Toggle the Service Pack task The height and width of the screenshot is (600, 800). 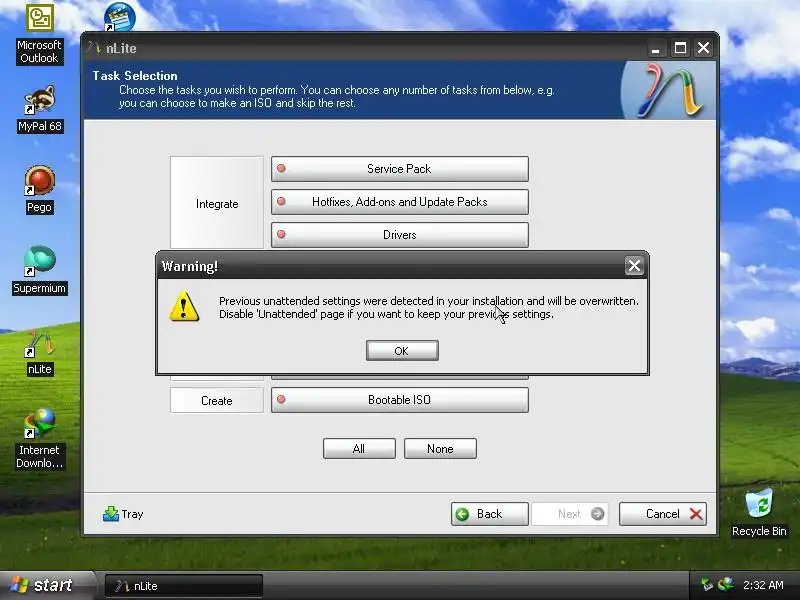click(399, 169)
